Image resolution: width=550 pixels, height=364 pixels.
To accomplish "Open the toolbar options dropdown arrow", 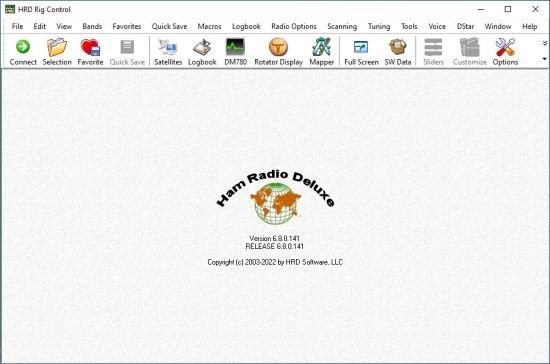I will pos(544,59).
